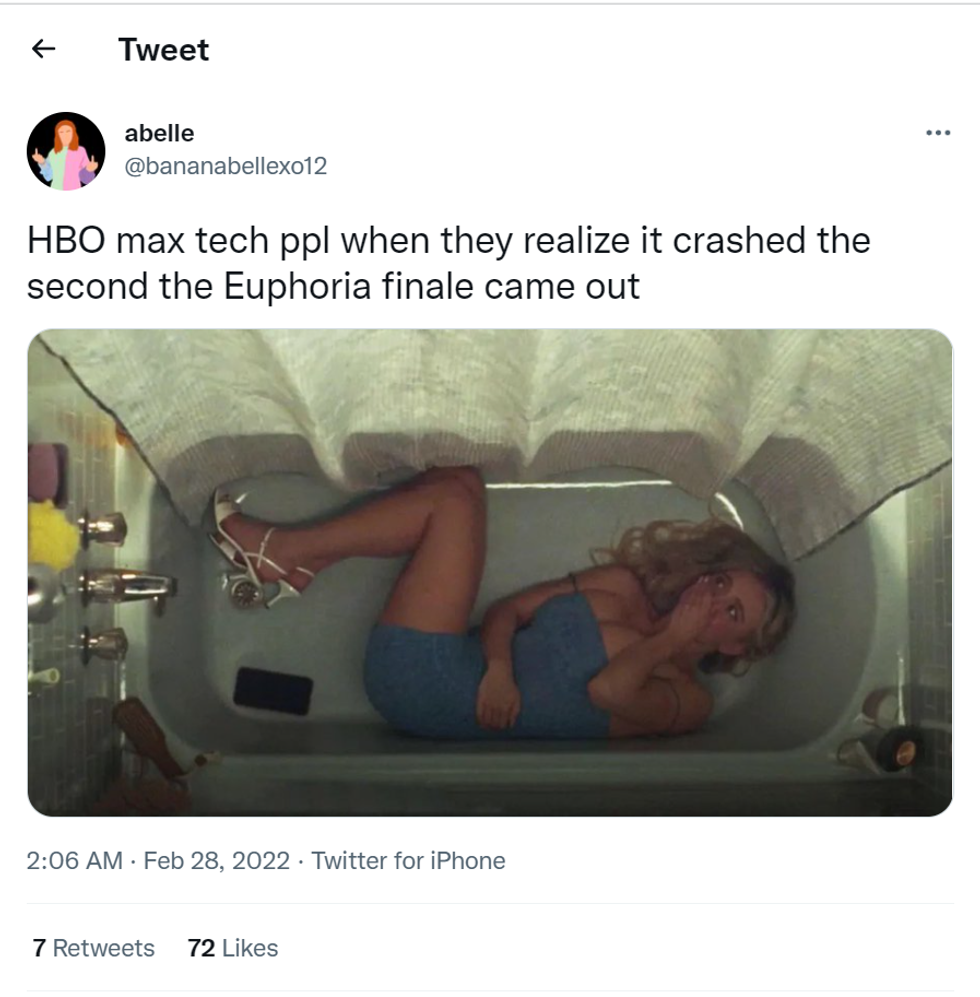The image size is (980, 997).
Task: Click the black phone in the bathtub photo
Action: [273, 690]
